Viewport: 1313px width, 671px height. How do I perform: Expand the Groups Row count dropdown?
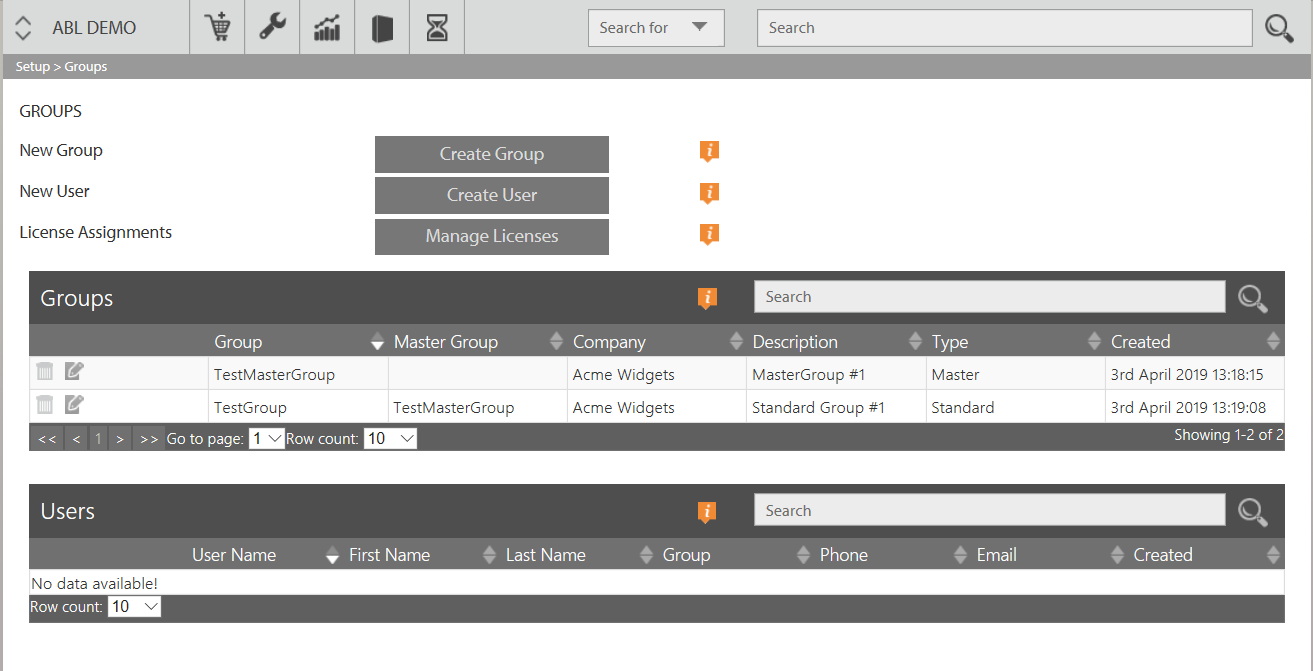(x=390, y=438)
